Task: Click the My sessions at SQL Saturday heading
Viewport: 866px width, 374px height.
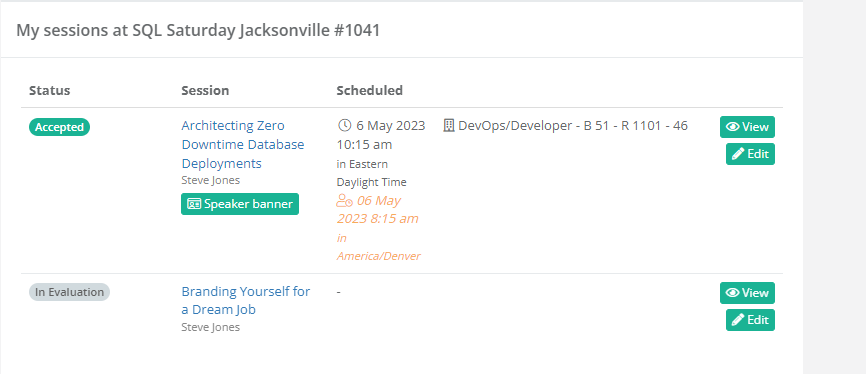Action: click(198, 30)
